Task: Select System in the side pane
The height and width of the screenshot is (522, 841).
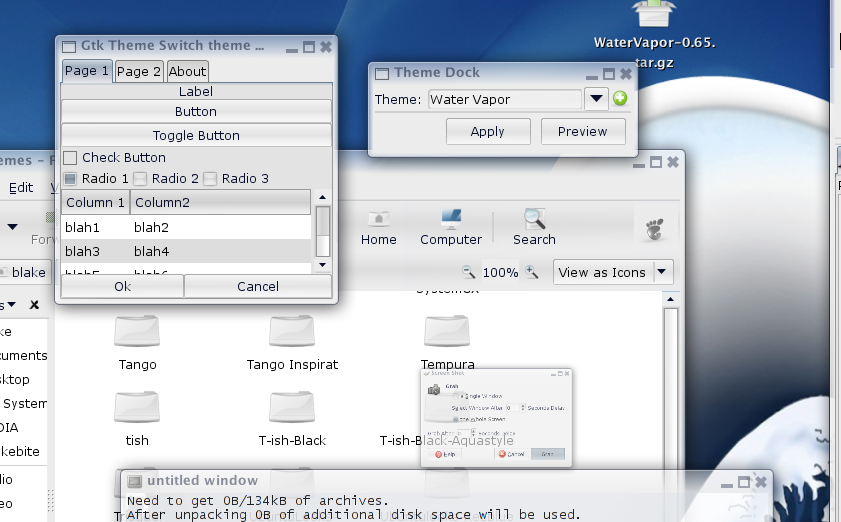Action: pos(25,403)
